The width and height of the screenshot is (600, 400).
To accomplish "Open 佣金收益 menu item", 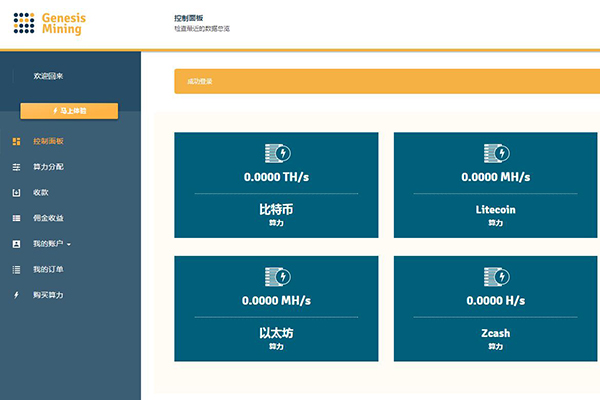I will (48, 218).
